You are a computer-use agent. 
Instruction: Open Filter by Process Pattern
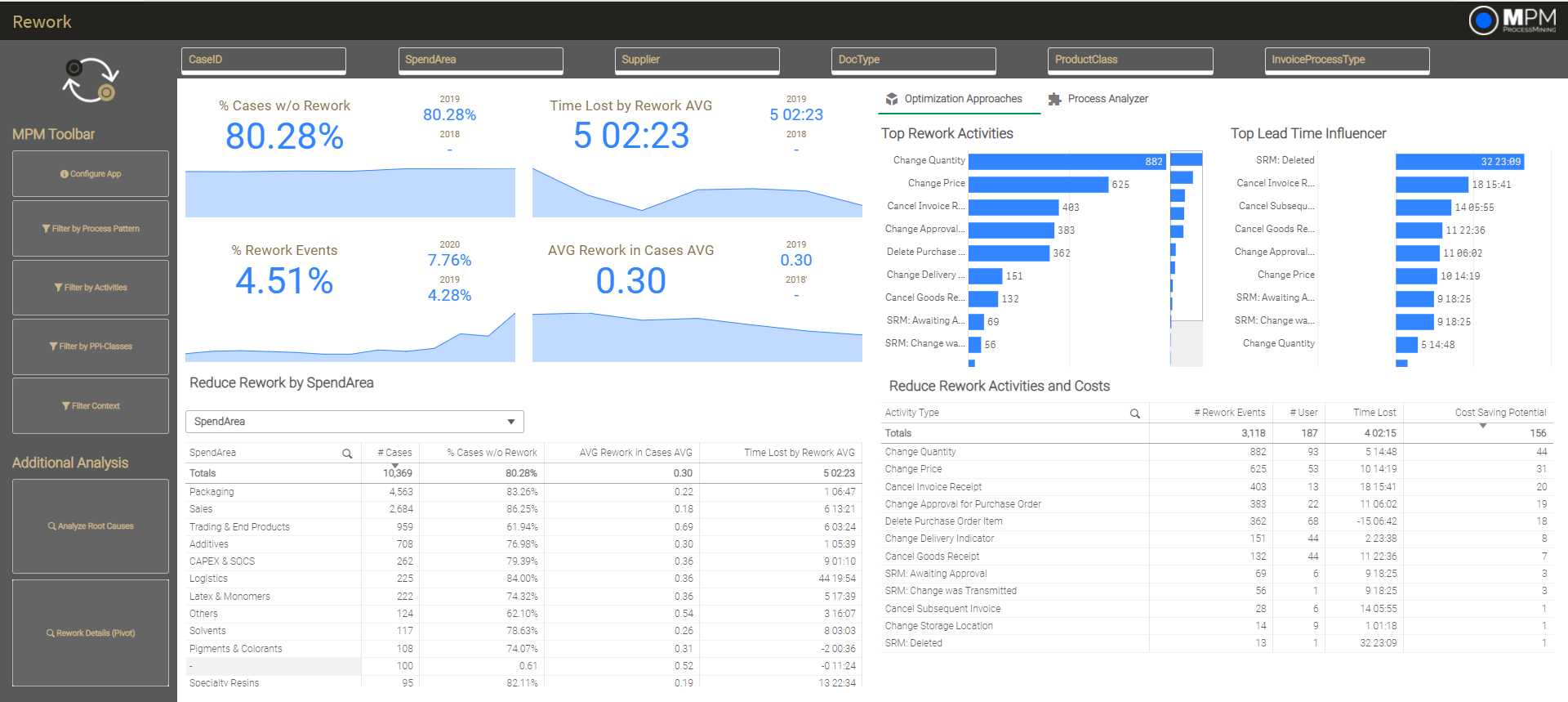(x=91, y=229)
